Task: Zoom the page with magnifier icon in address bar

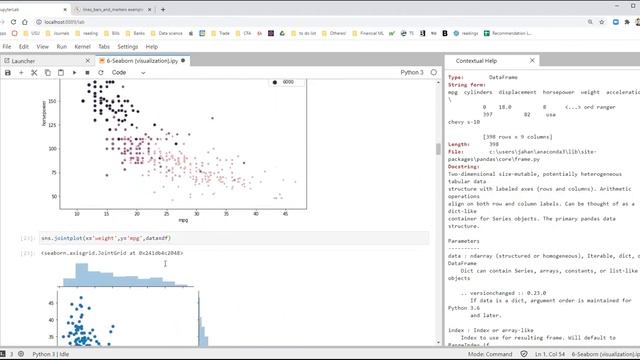Action: pyautogui.click(x=590, y=22)
